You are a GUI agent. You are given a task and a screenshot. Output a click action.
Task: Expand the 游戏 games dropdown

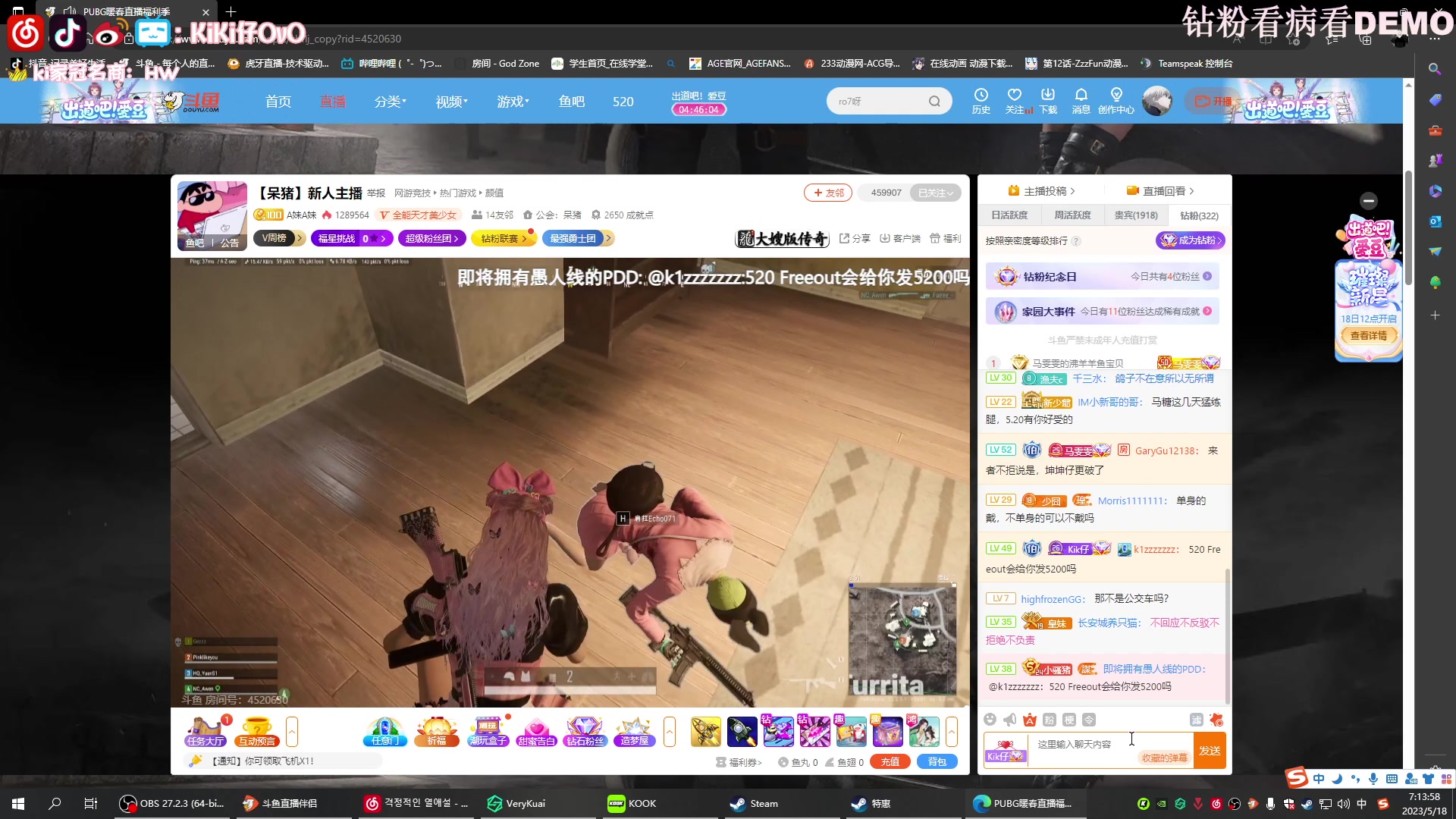513,102
